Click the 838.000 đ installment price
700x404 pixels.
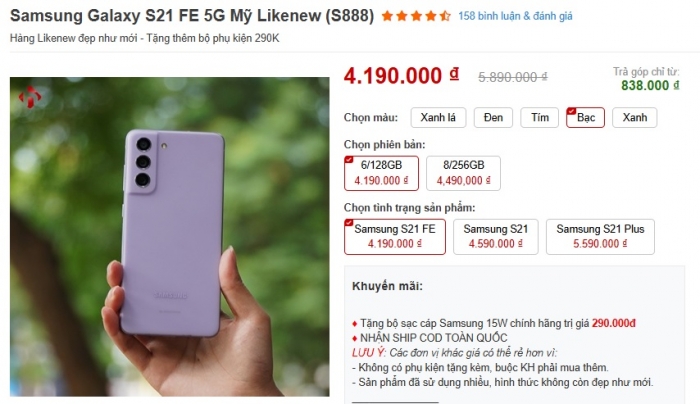pos(644,85)
